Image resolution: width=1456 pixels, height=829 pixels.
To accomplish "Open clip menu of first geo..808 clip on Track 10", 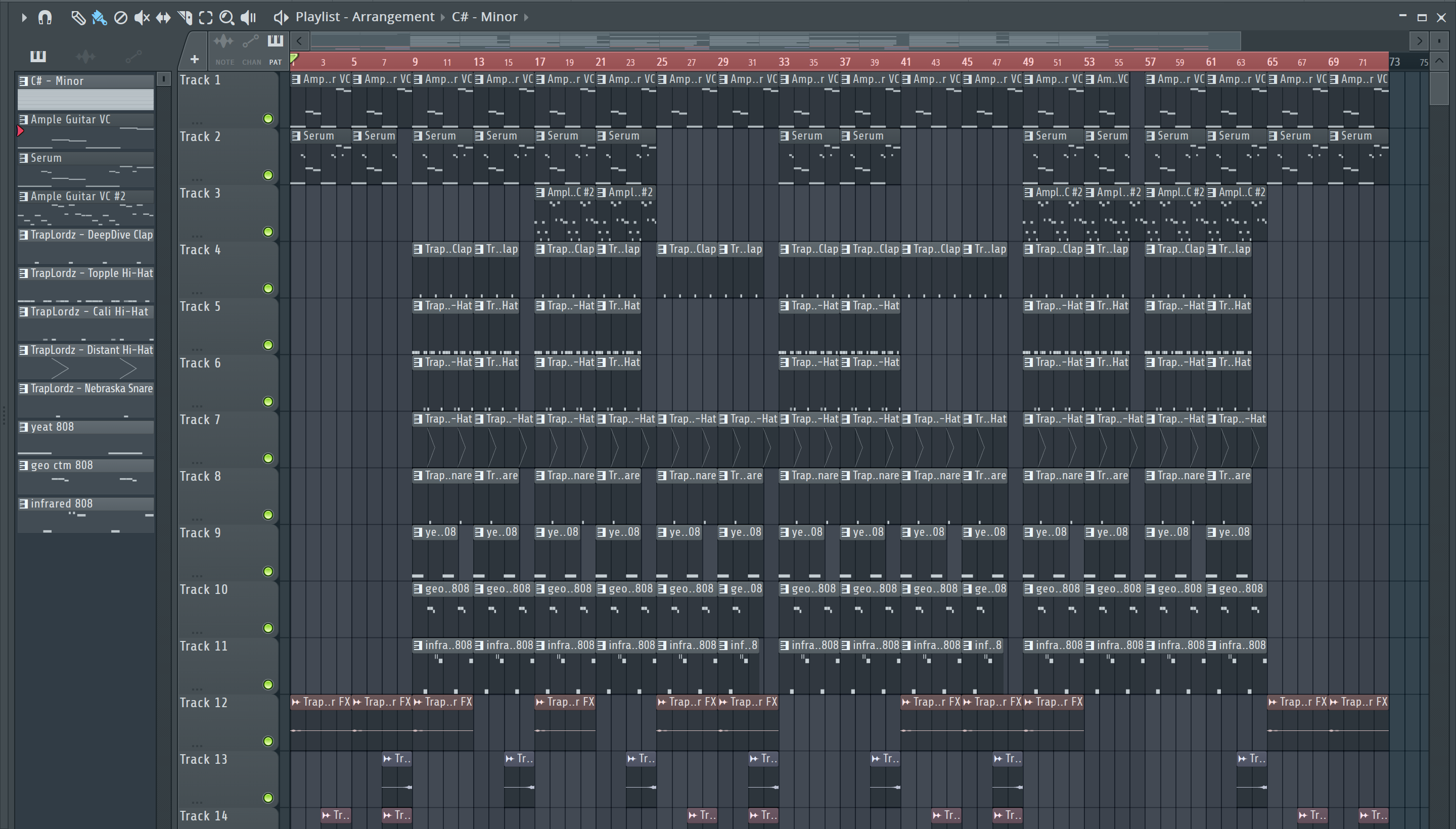I will (418, 589).
